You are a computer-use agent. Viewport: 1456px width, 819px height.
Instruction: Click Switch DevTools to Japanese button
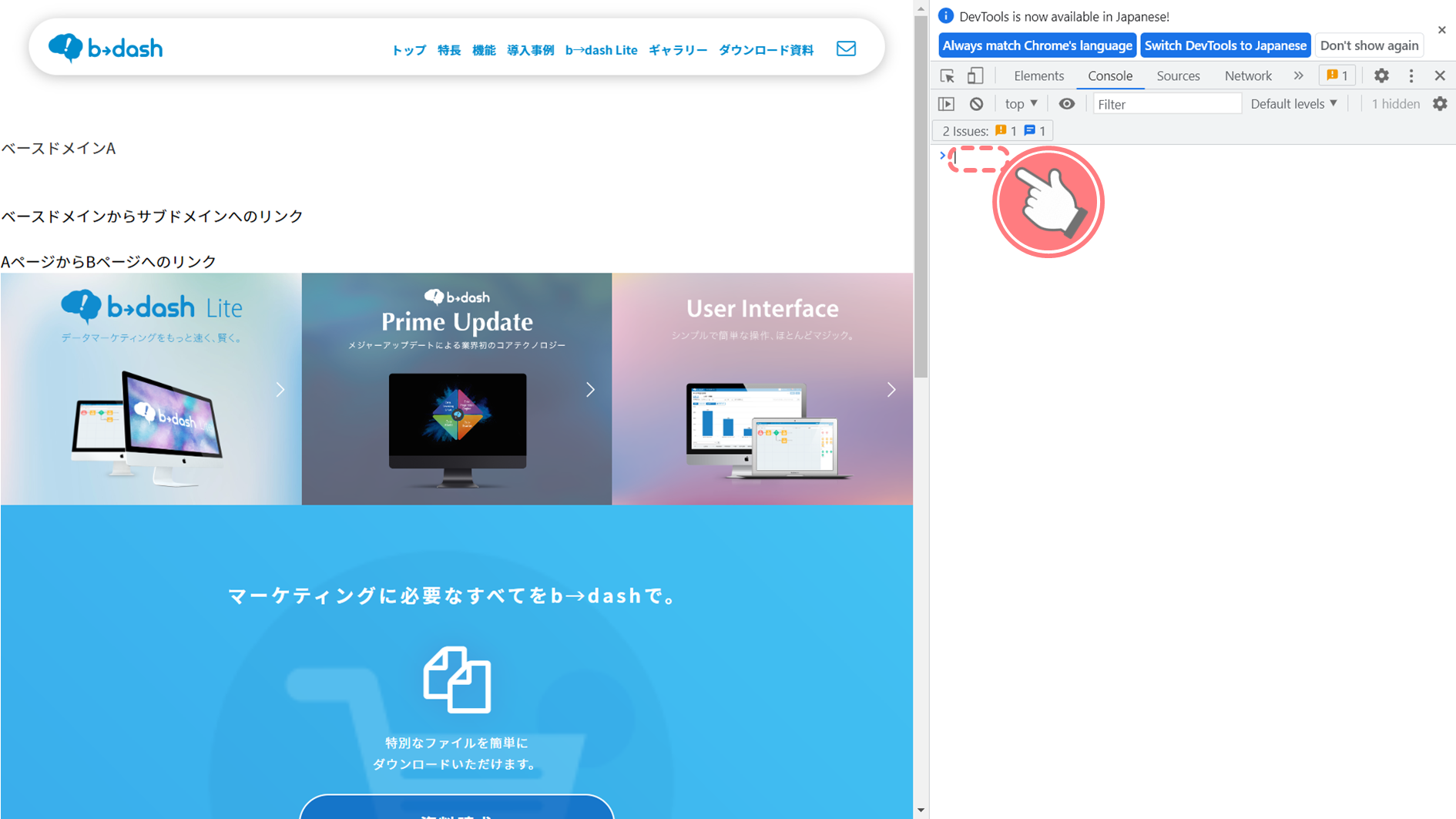(1225, 45)
